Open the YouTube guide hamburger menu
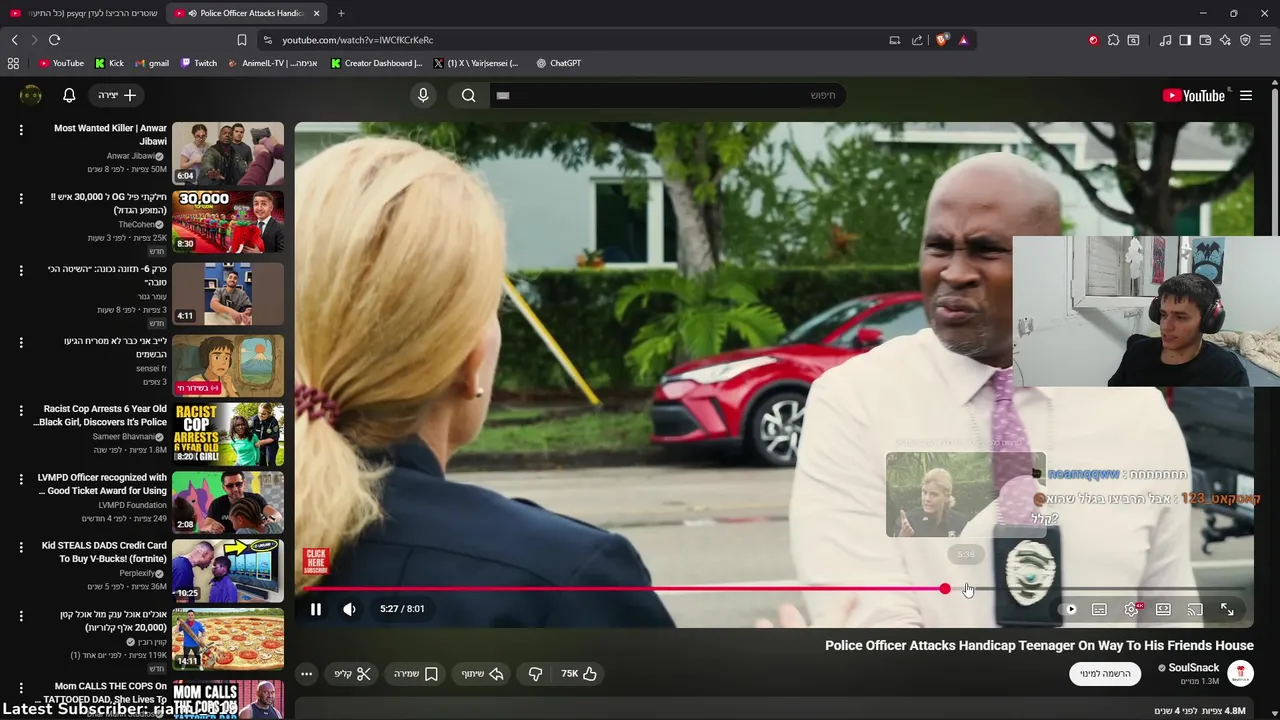This screenshot has width=1280, height=720. click(x=1246, y=95)
